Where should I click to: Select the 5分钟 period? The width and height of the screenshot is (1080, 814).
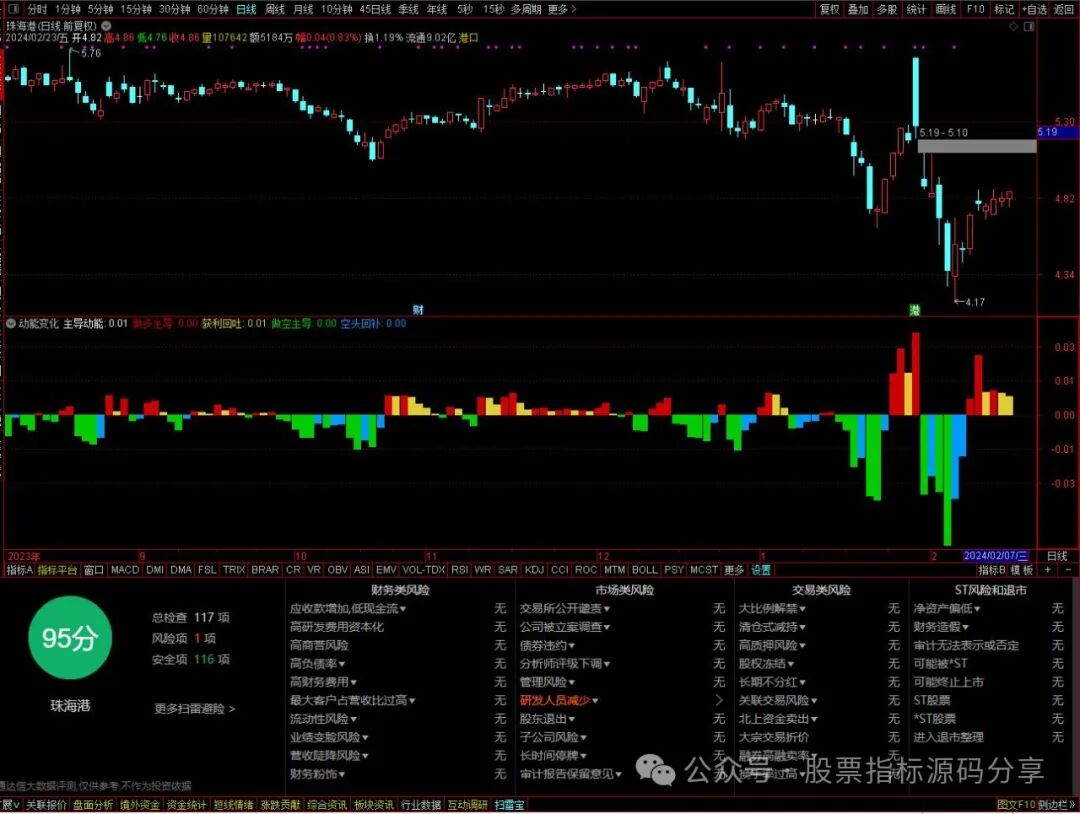pyautogui.click(x=101, y=9)
